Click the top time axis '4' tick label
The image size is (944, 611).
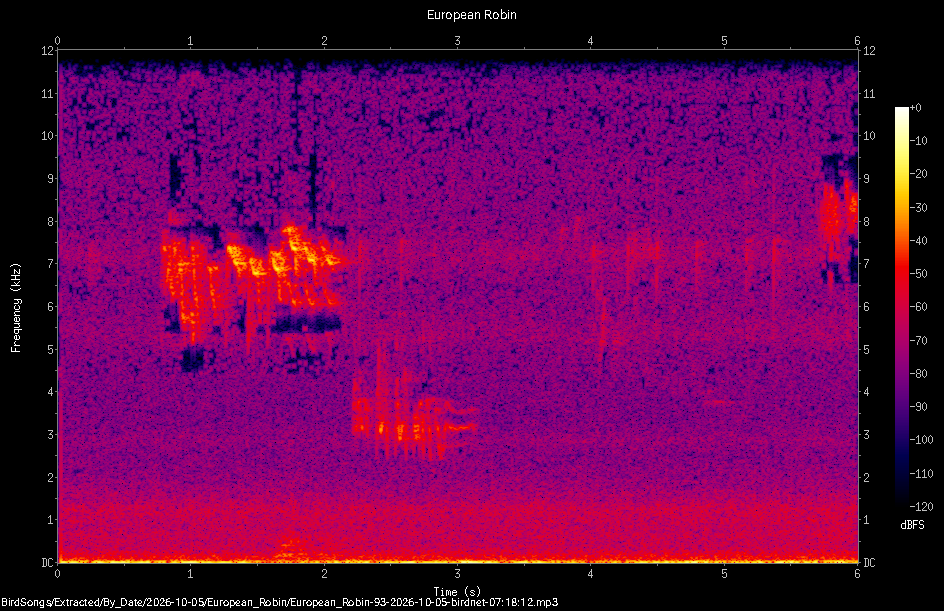591,41
